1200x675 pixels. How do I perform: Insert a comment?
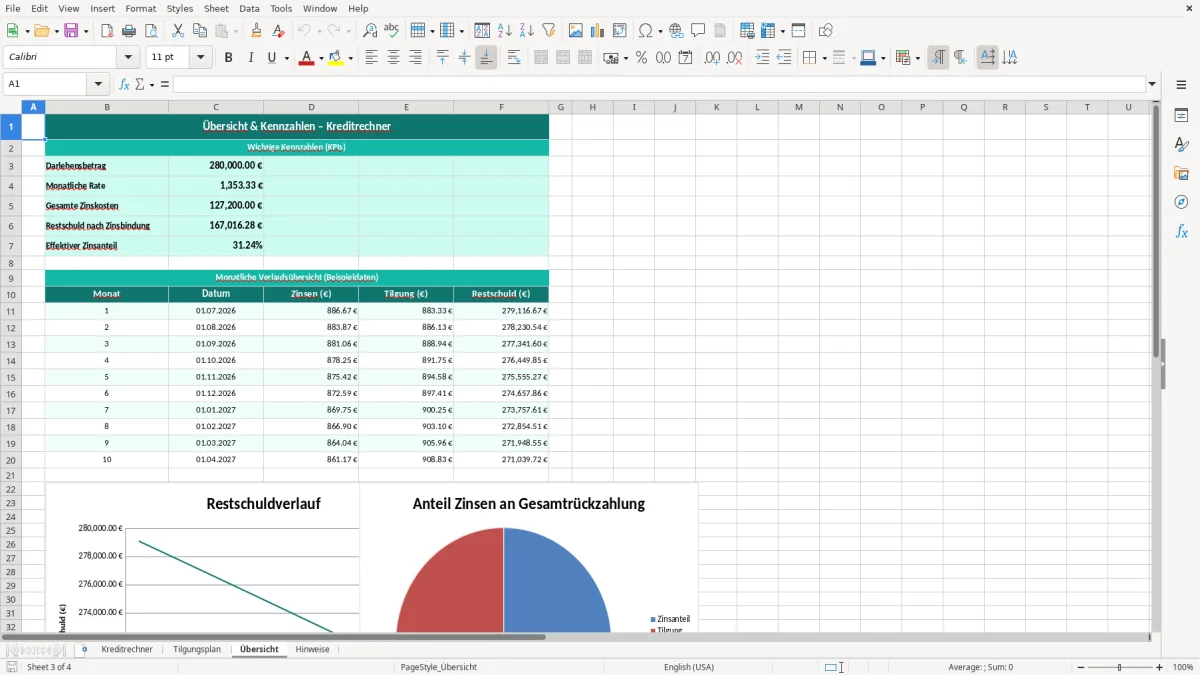(698, 31)
